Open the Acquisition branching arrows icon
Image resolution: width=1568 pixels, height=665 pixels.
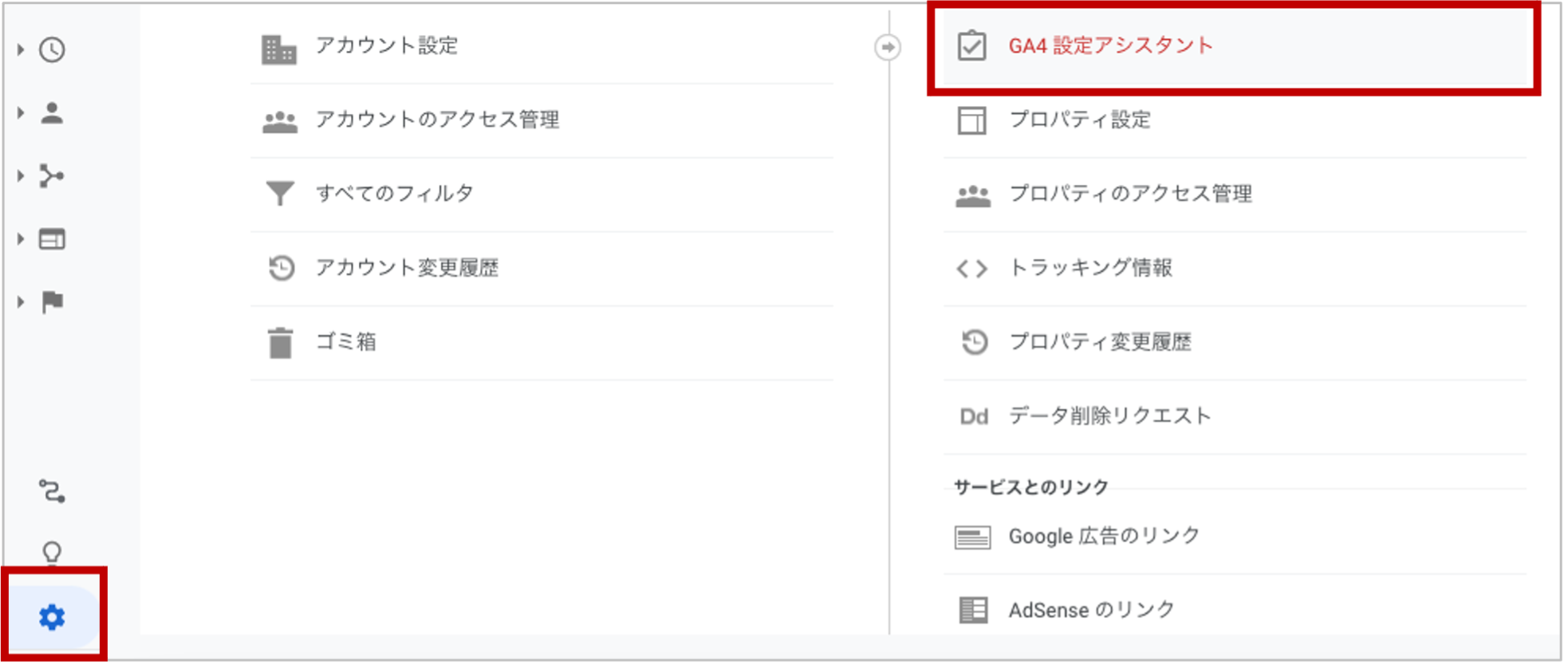point(52,175)
